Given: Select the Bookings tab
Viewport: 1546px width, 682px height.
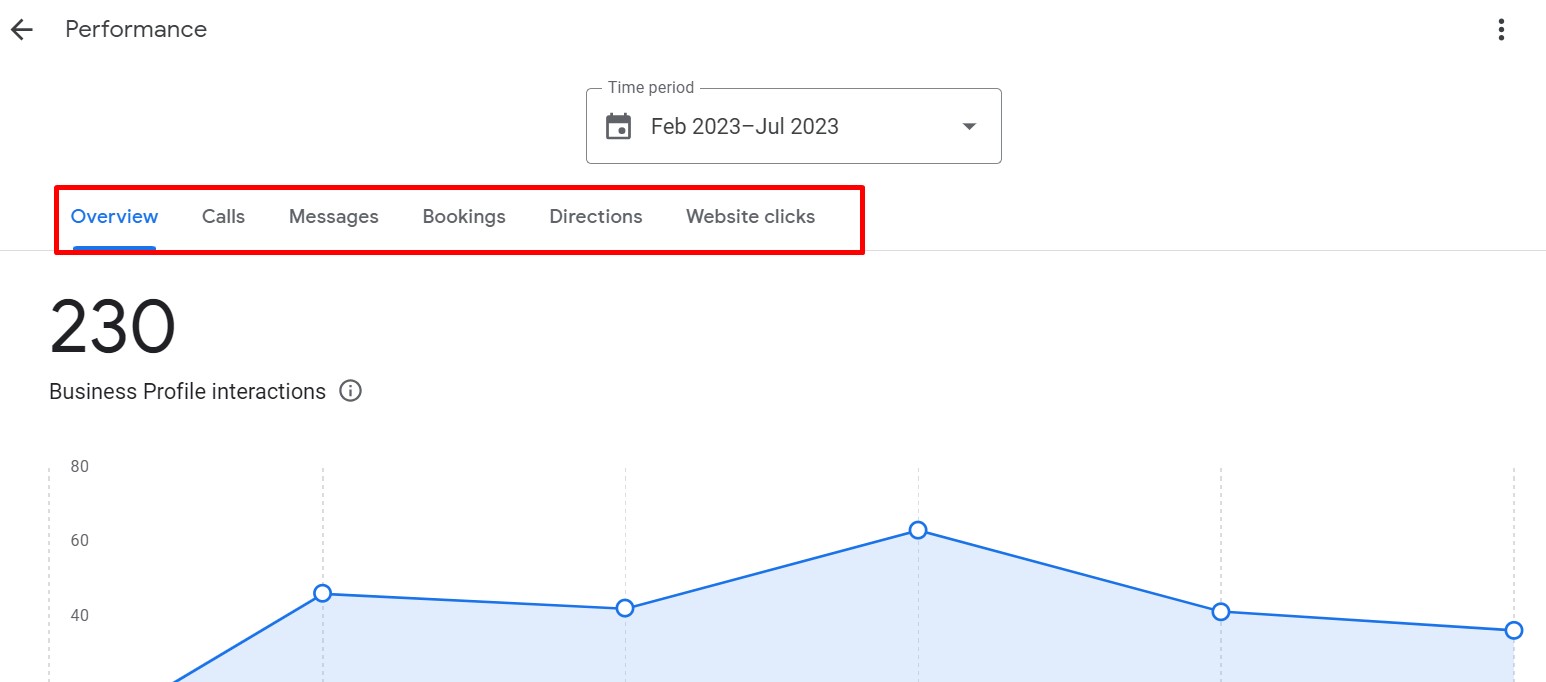Looking at the screenshot, I should pos(464,217).
